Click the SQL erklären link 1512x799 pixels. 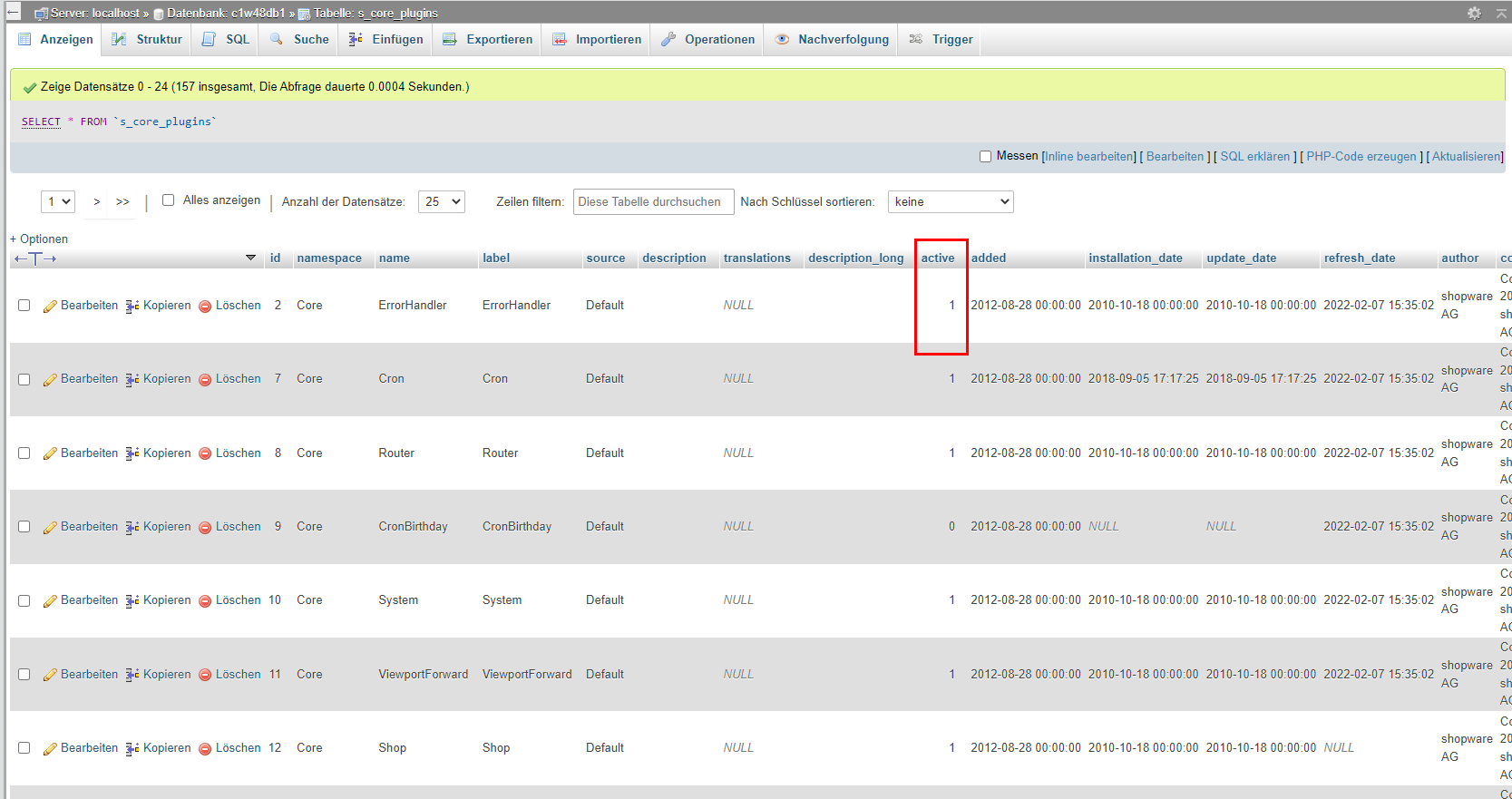tap(1254, 157)
